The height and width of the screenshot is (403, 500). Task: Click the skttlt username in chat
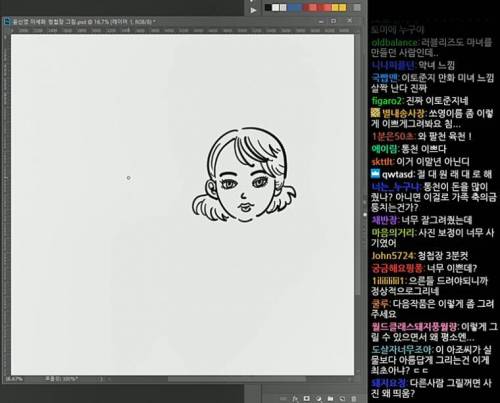382,162
